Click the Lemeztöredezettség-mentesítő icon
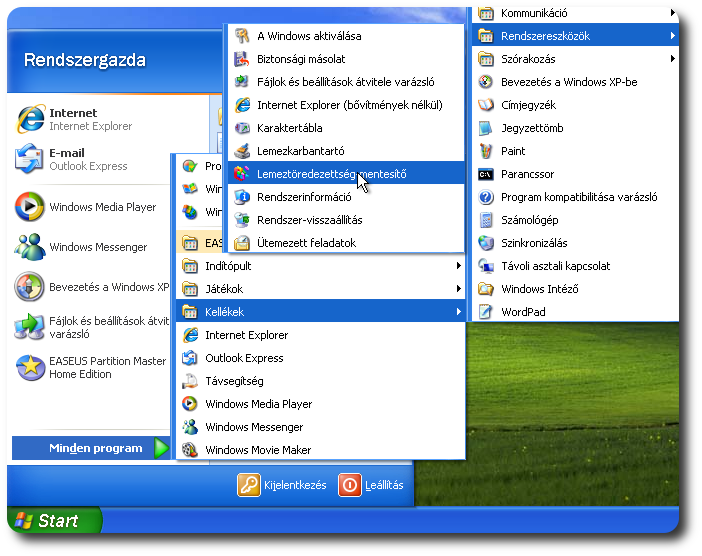Screen dimensions: 702x556 242,174
